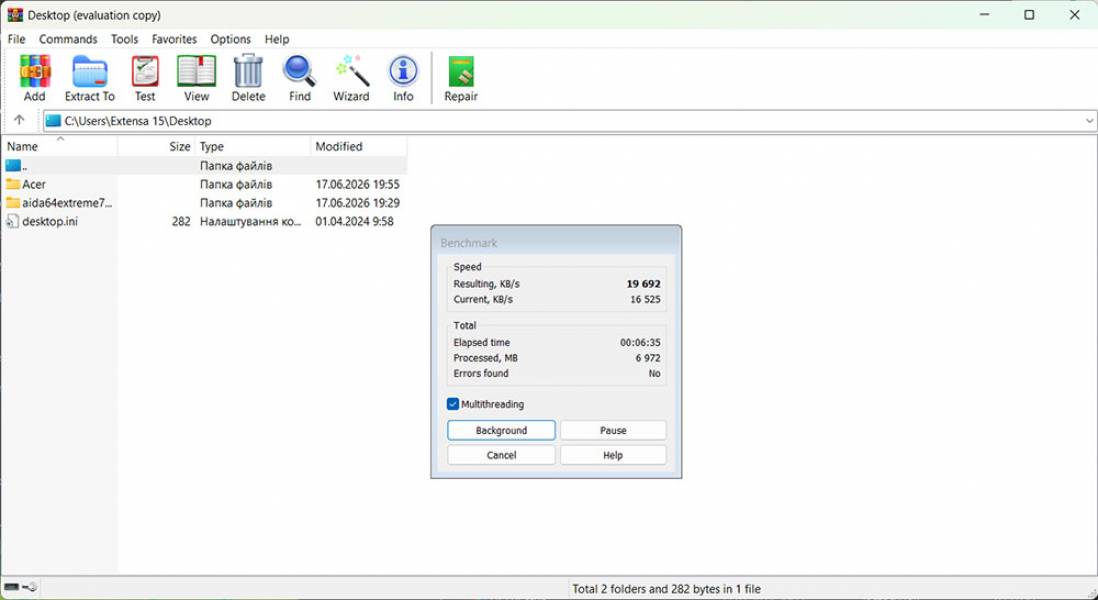The width and height of the screenshot is (1098, 600).
Task: Click the drive icon in status bar
Action: click(11, 587)
